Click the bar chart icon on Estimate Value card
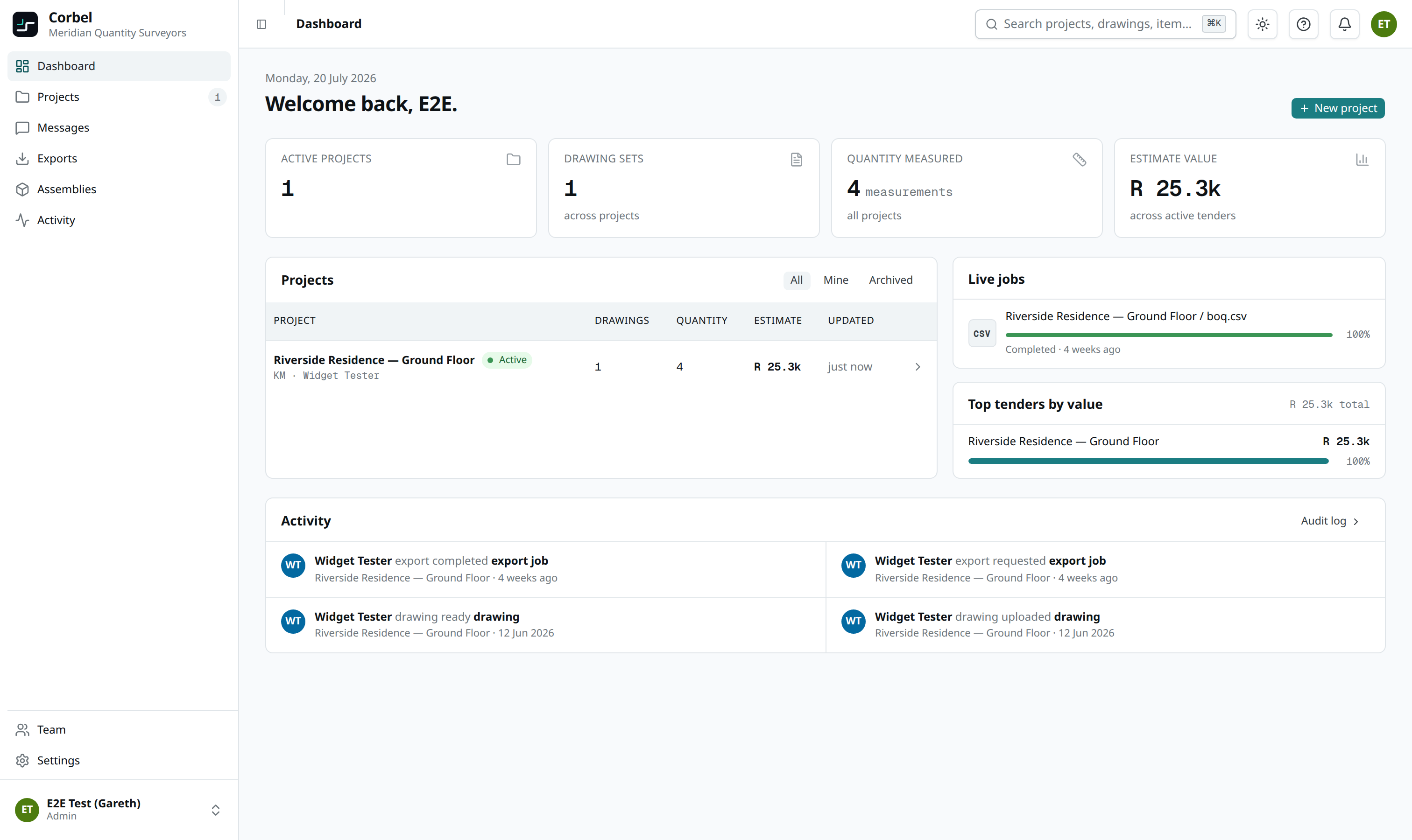Image resolution: width=1412 pixels, height=840 pixels. click(x=1362, y=160)
